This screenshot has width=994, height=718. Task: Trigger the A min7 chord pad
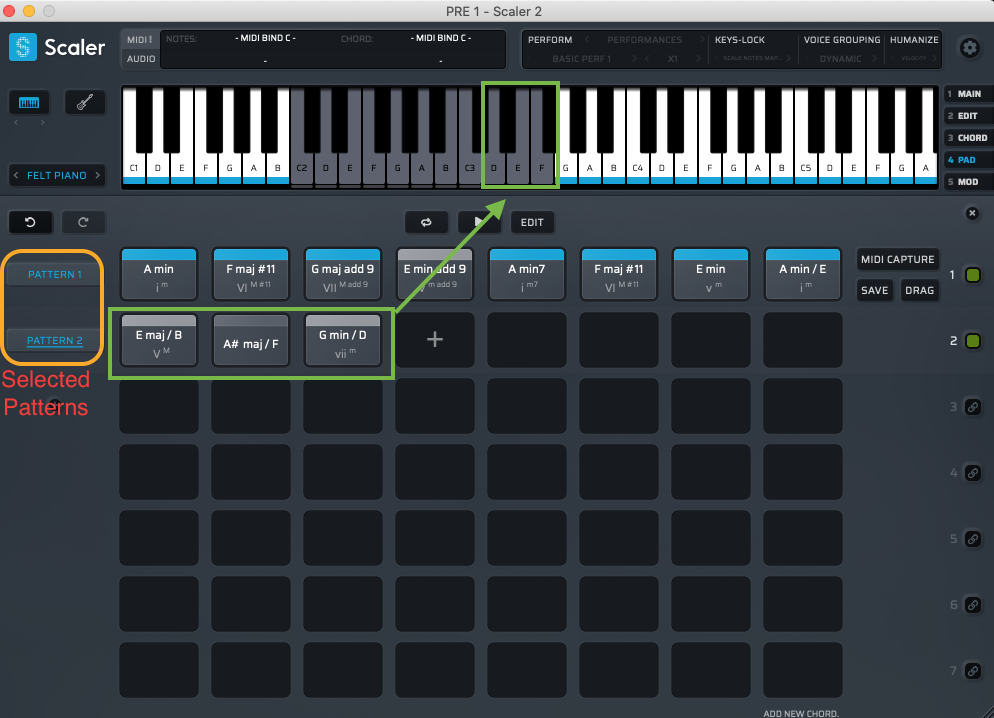coord(527,274)
